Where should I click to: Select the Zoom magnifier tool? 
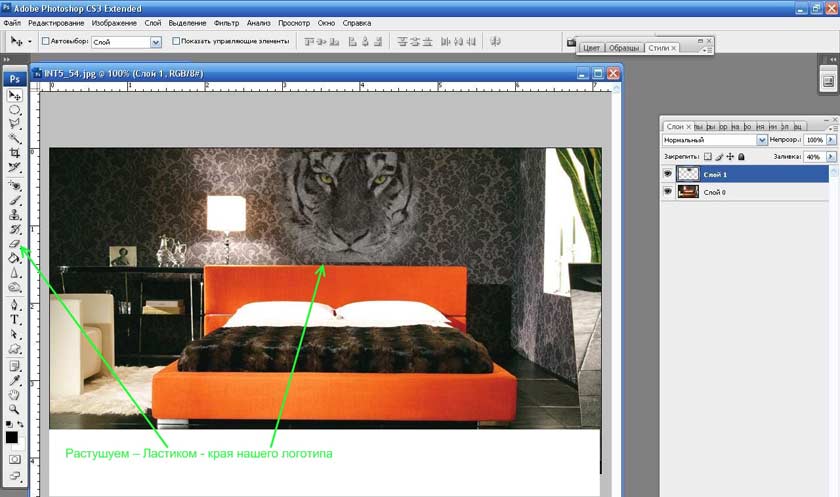pos(15,409)
